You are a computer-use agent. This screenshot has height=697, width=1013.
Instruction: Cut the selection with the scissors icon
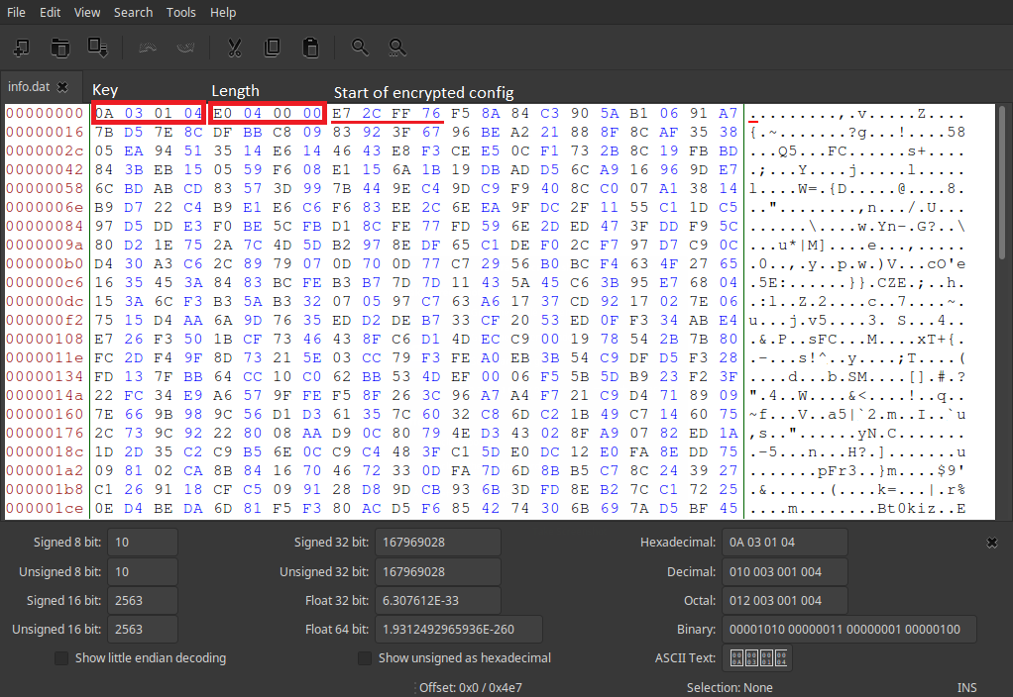click(235, 47)
